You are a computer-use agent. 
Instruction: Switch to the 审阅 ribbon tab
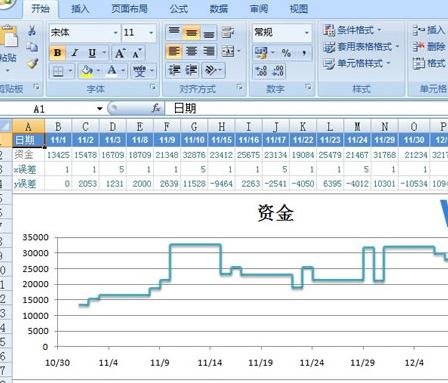click(259, 9)
